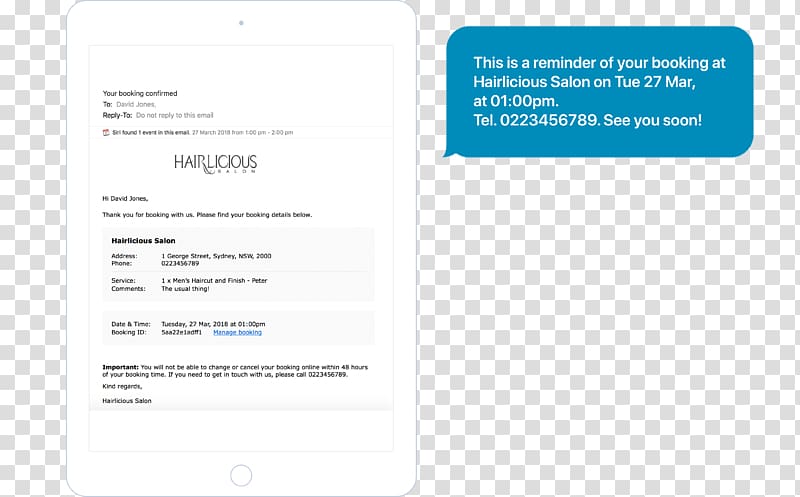The width and height of the screenshot is (800, 497).
Task: Select date 'Tuesday, 27 Mar, 2018 at 01:00pm'
Action: tap(213, 324)
